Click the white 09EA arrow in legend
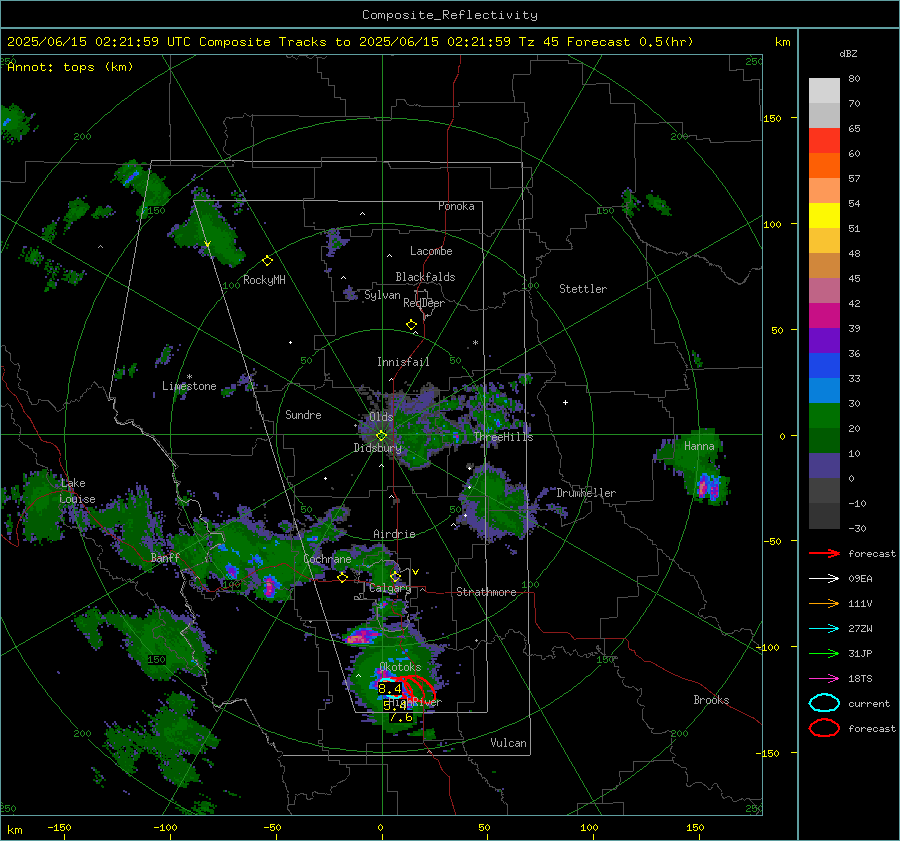The image size is (900, 841). coord(824,578)
